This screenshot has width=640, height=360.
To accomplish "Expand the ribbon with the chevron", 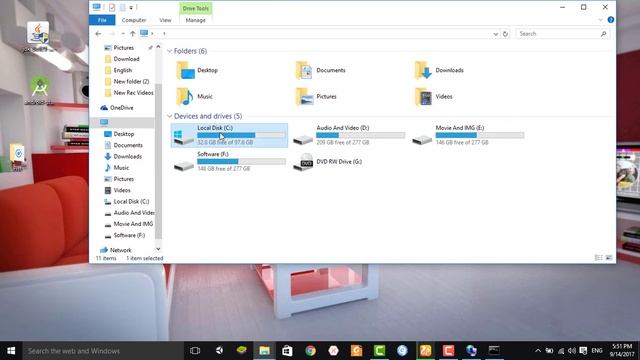I will [x=600, y=20].
